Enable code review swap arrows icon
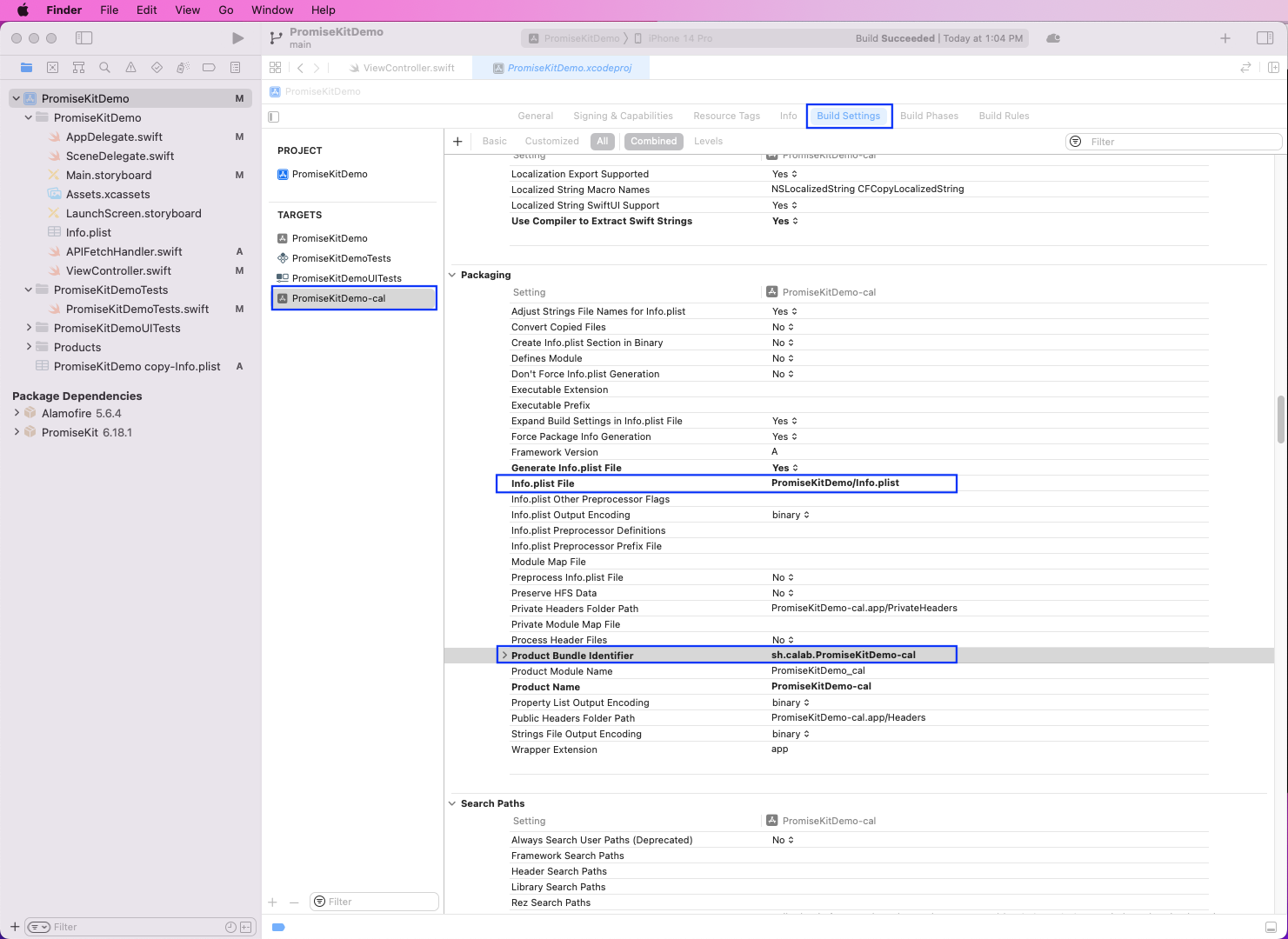Viewport: 1288px width, 939px height. 1245,68
